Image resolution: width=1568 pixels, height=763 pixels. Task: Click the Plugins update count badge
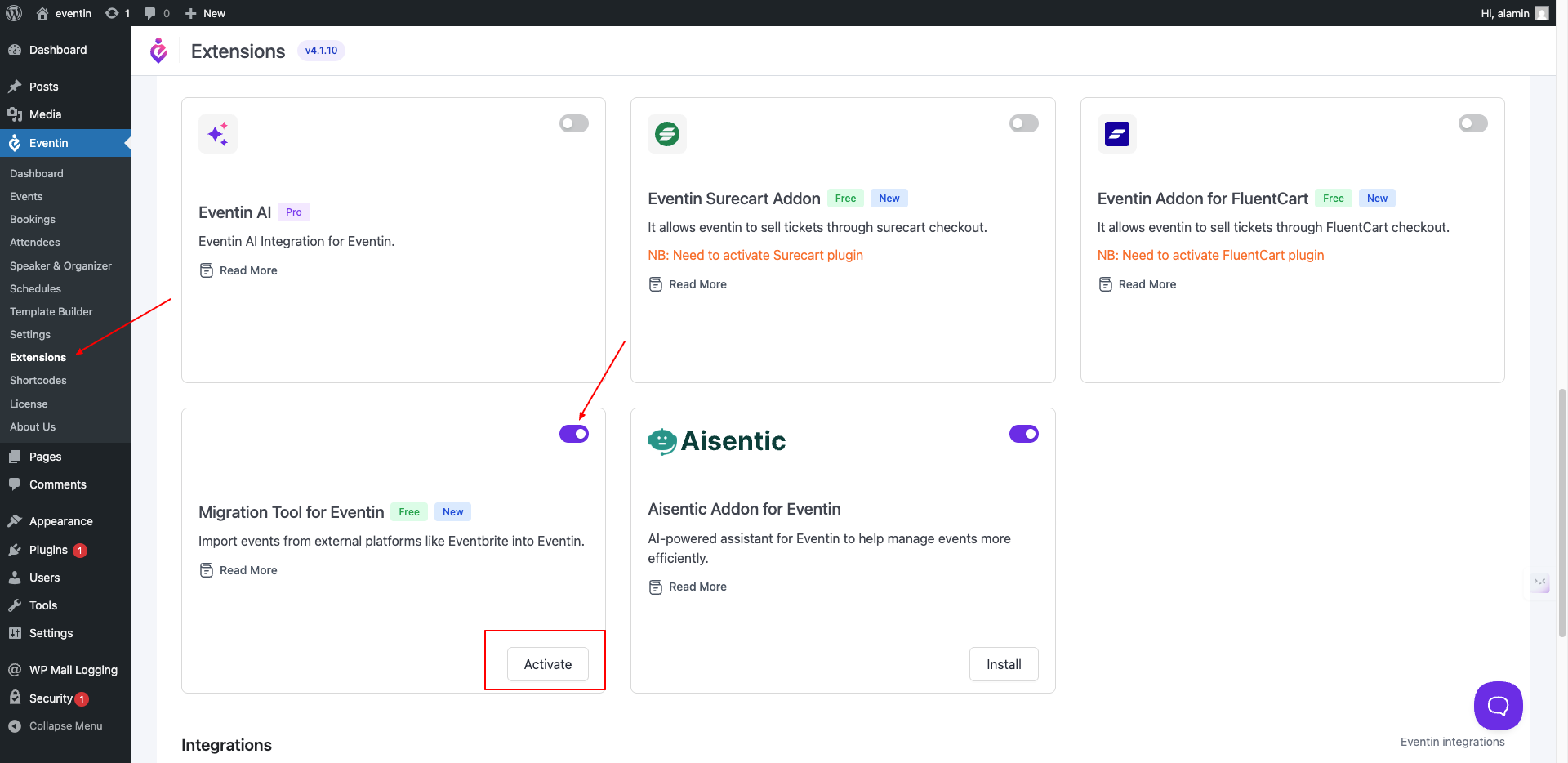(x=80, y=551)
